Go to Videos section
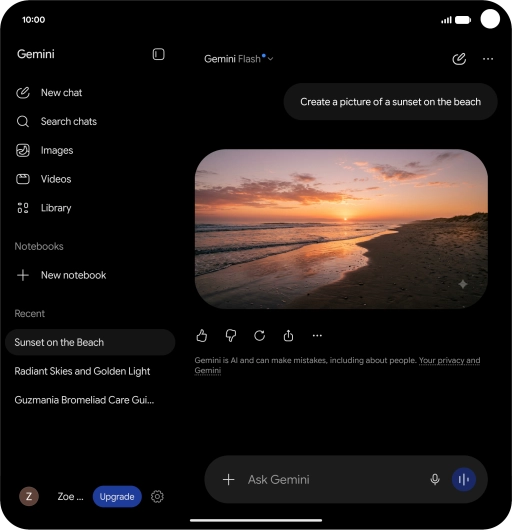Screen dimensions: 512x530 [x=44, y=179]
